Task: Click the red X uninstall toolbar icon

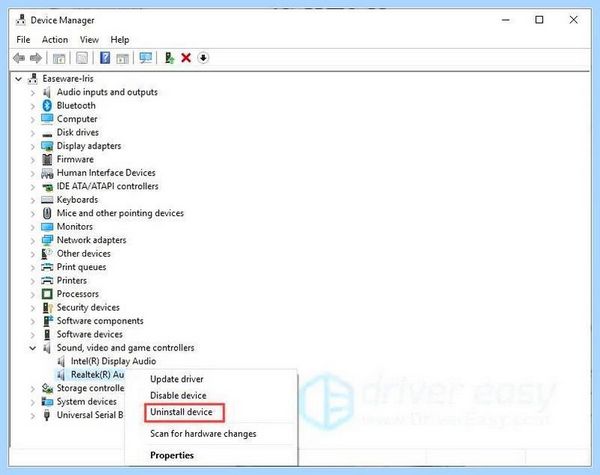Action: pyautogui.click(x=186, y=58)
